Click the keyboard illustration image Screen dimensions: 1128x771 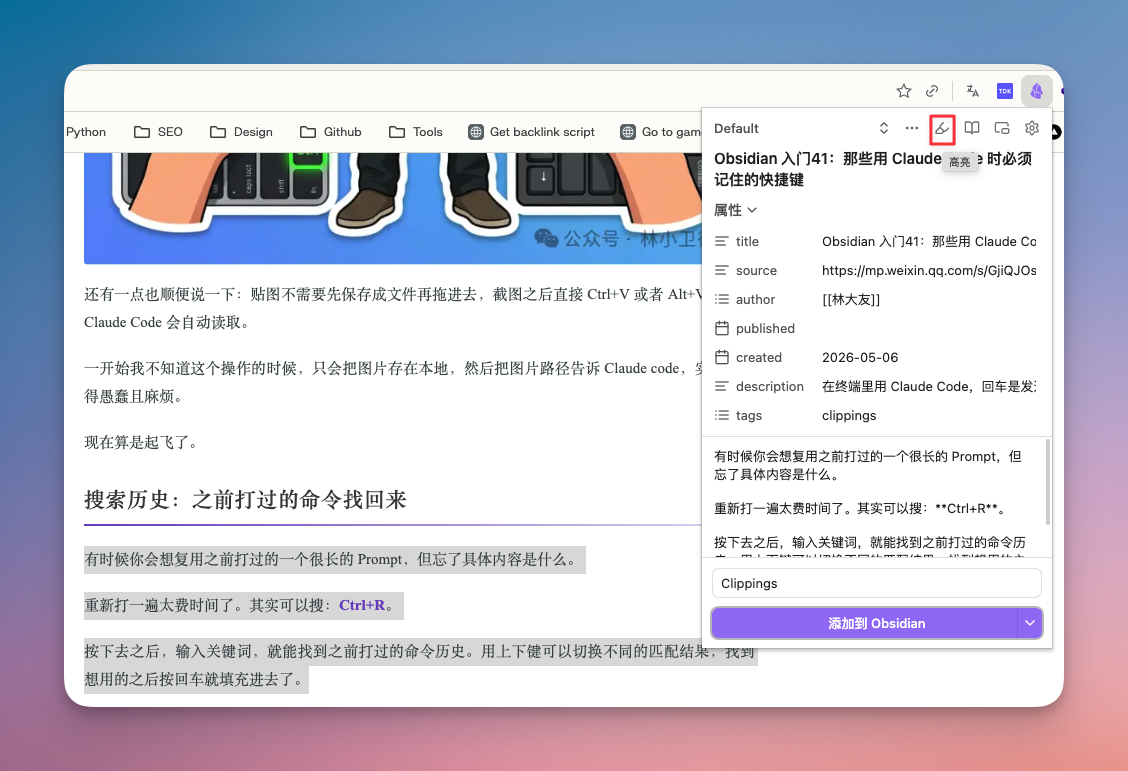[x=393, y=208]
